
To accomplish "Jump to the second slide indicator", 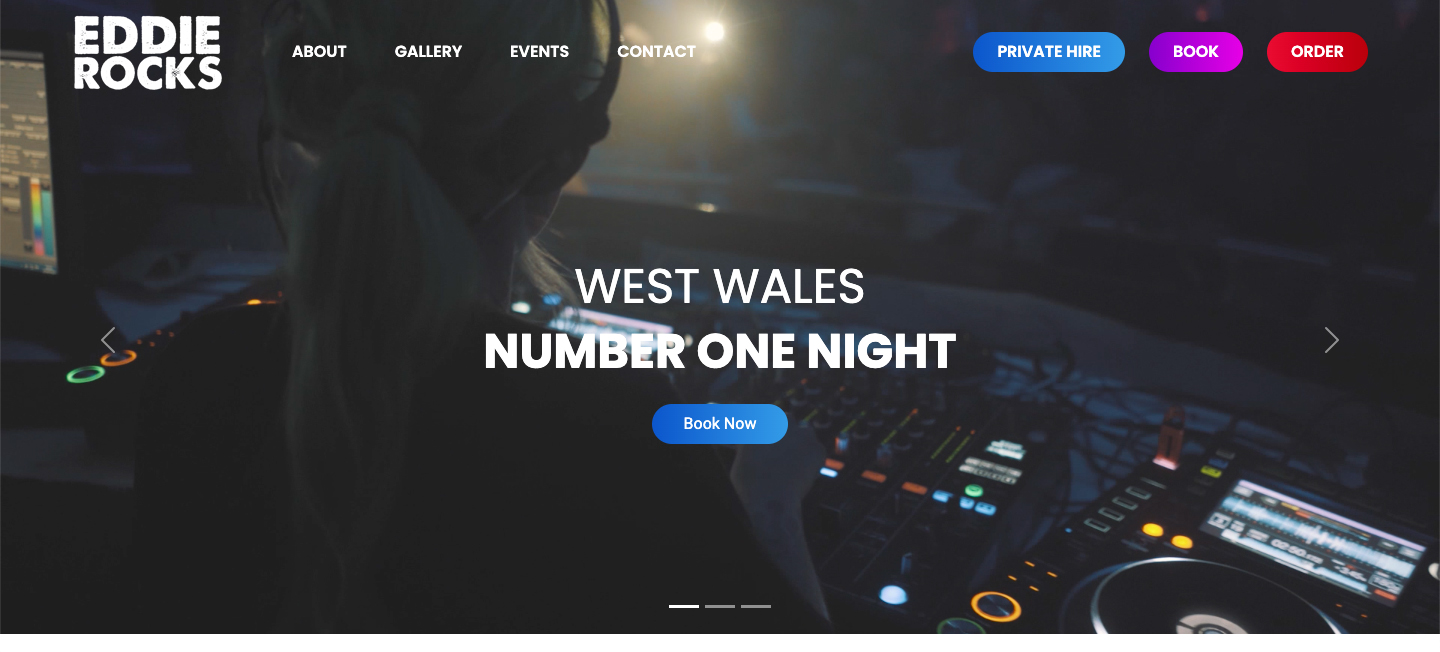I will coord(720,606).
